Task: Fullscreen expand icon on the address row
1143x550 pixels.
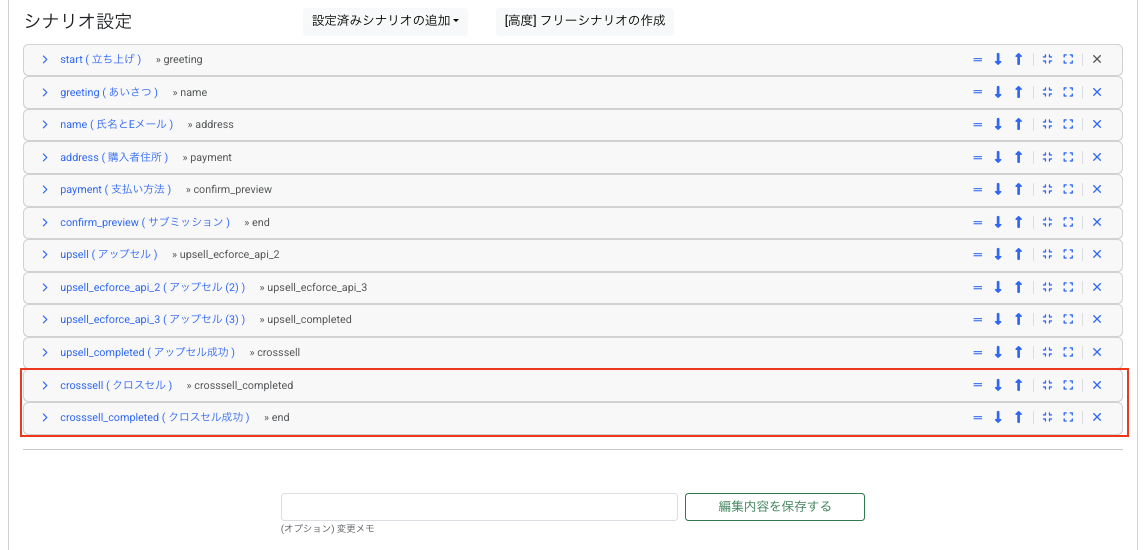Action: click(1069, 157)
